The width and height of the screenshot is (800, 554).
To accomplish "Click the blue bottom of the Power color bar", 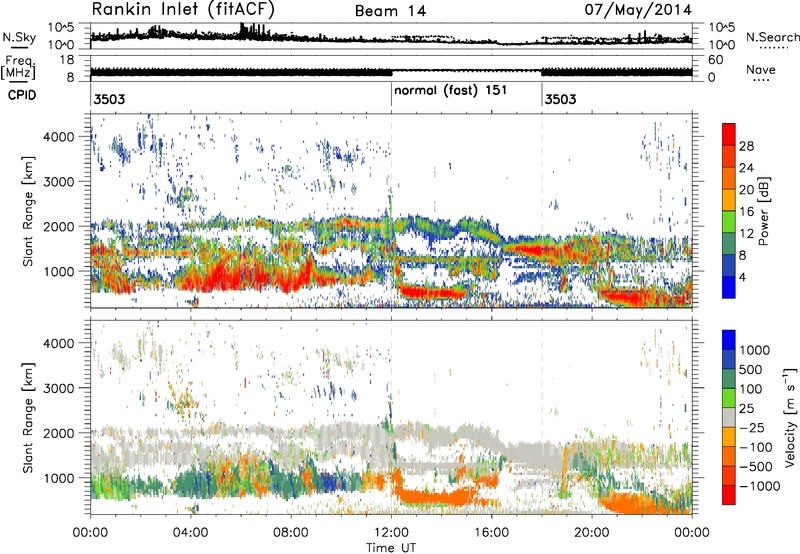I will tap(729, 287).
